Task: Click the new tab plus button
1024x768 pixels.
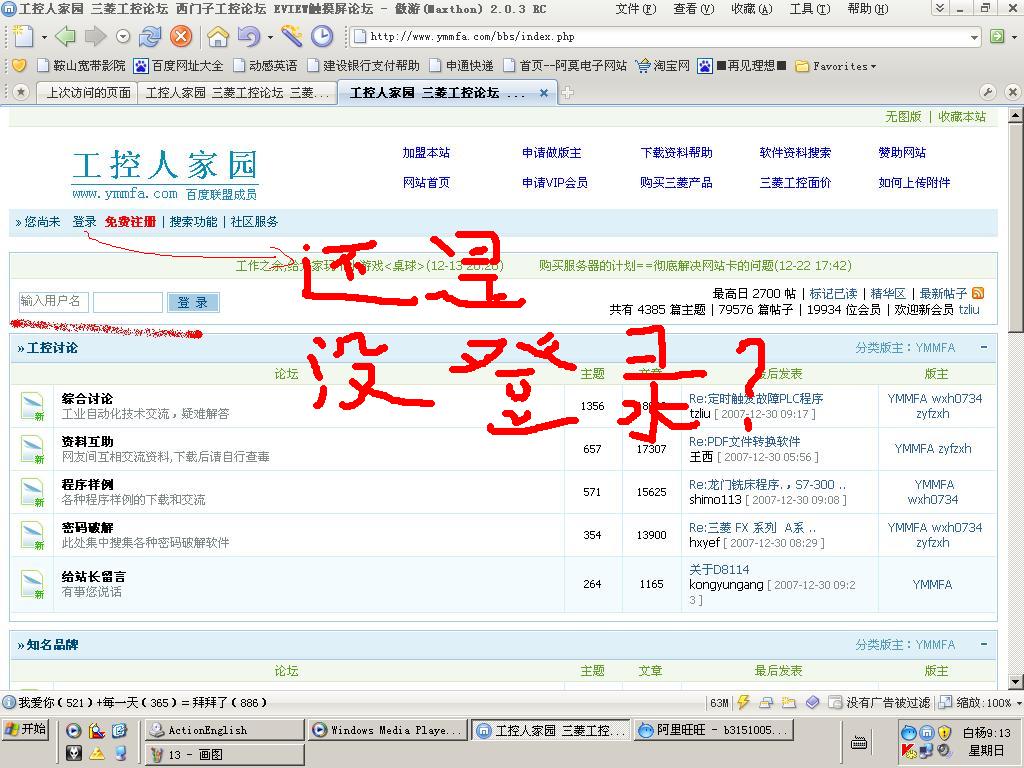Action: point(568,93)
